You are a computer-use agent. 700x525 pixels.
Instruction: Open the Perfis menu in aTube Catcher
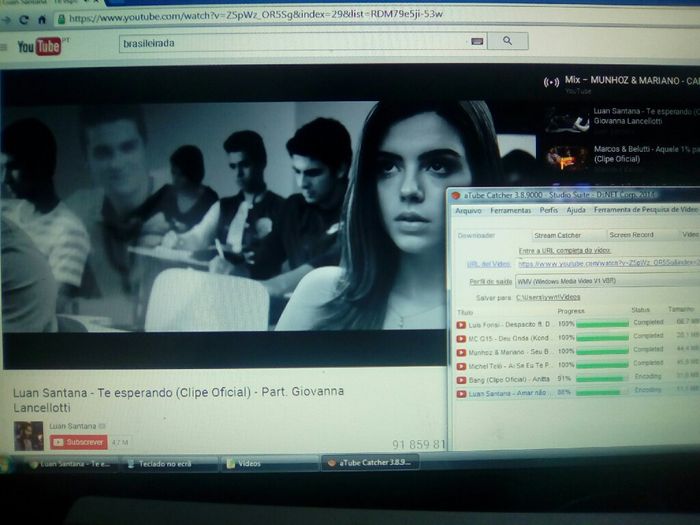pyautogui.click(x=549, y=210)
